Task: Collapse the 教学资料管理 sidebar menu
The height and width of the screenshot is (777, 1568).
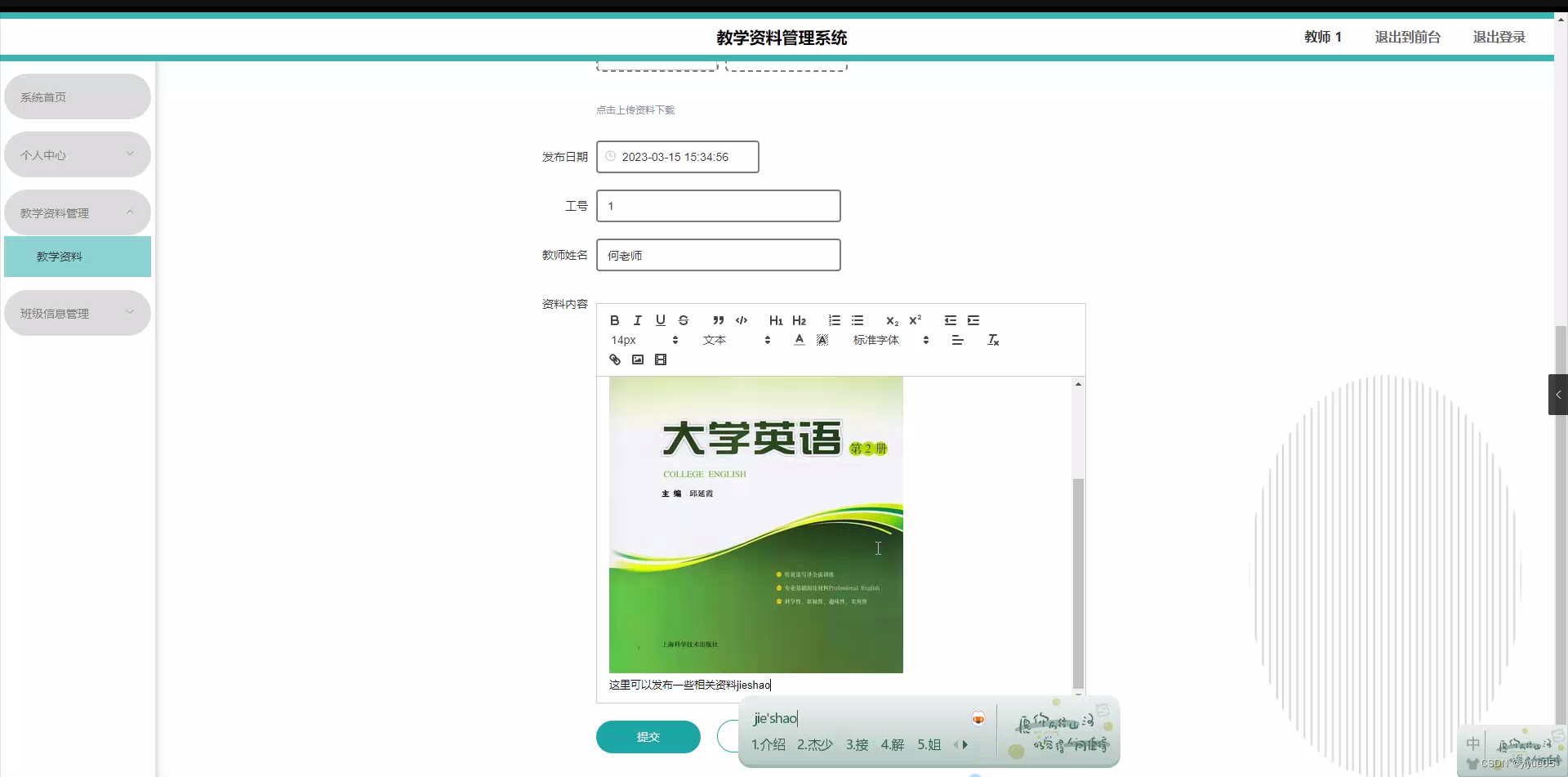Action: [x=78, y=212]
